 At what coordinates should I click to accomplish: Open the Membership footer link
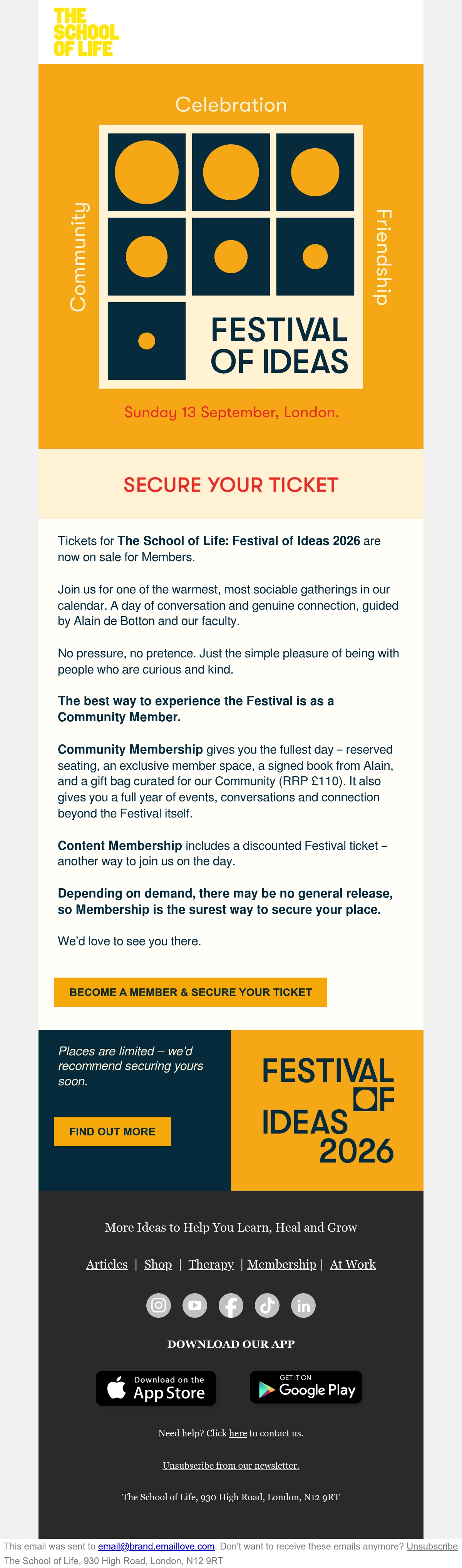coord(282,1264)
